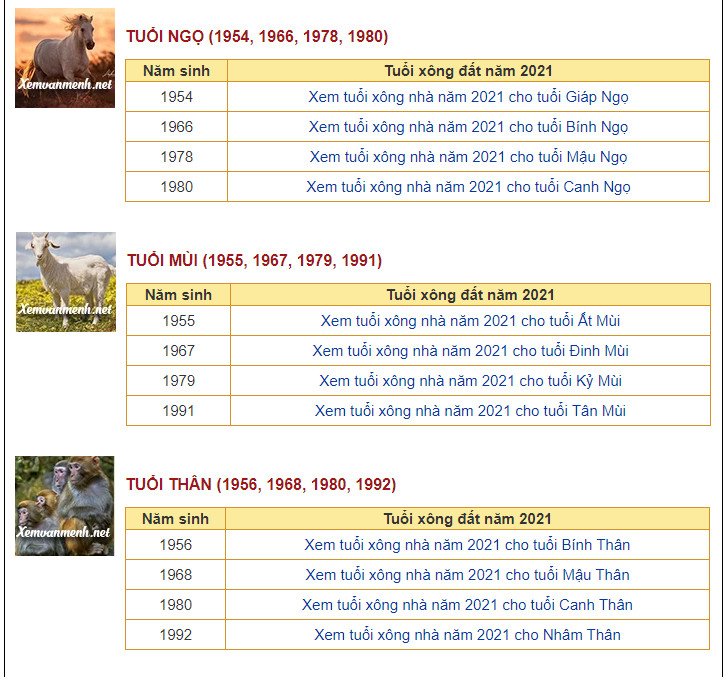This screenshot has height=677, width=725.
Task: Open the link for Nhâm Thân
Action: point(467,635)
